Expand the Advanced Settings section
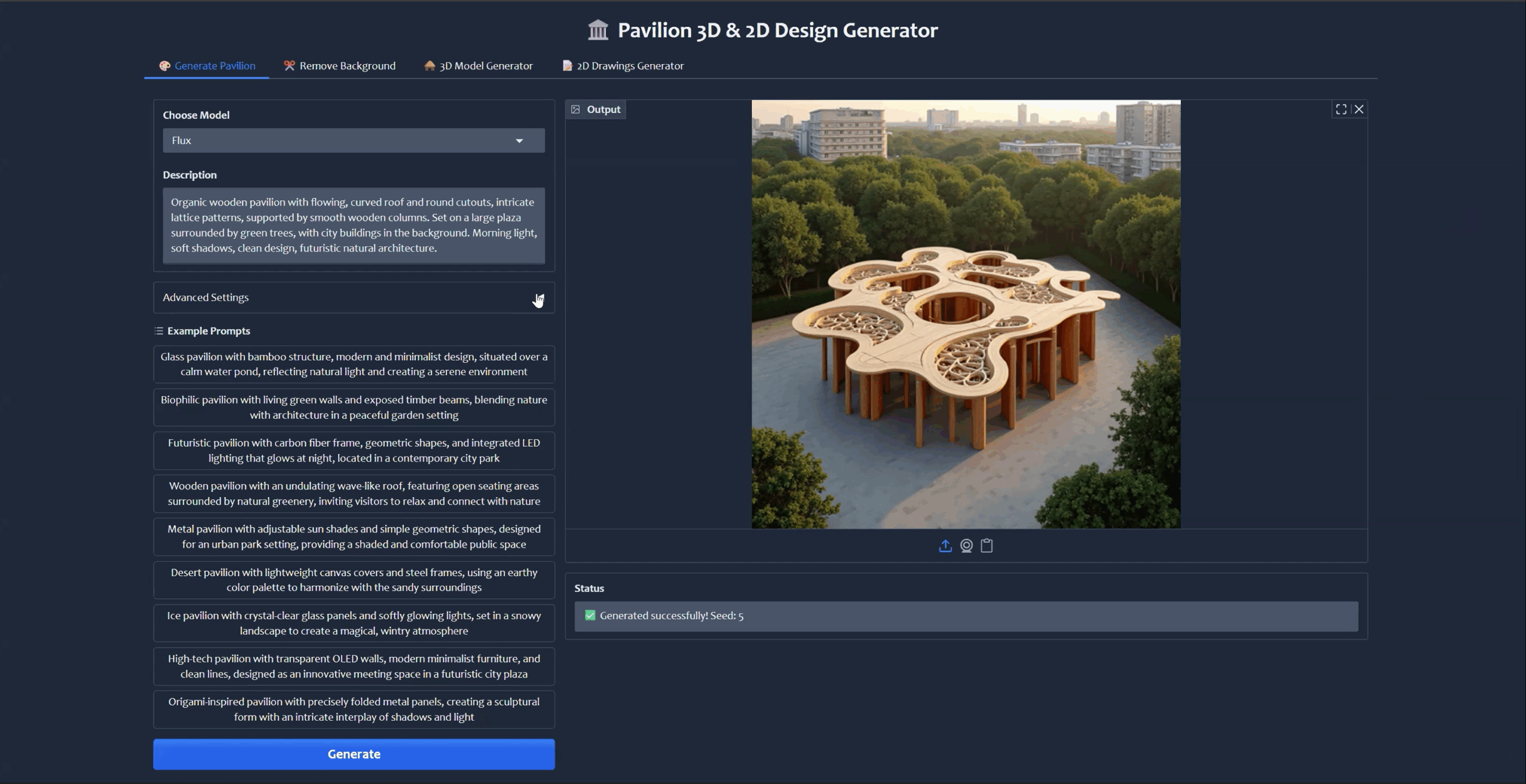Image resolution: width=1526 pixels, height=784 pixels. click(353, 297)
